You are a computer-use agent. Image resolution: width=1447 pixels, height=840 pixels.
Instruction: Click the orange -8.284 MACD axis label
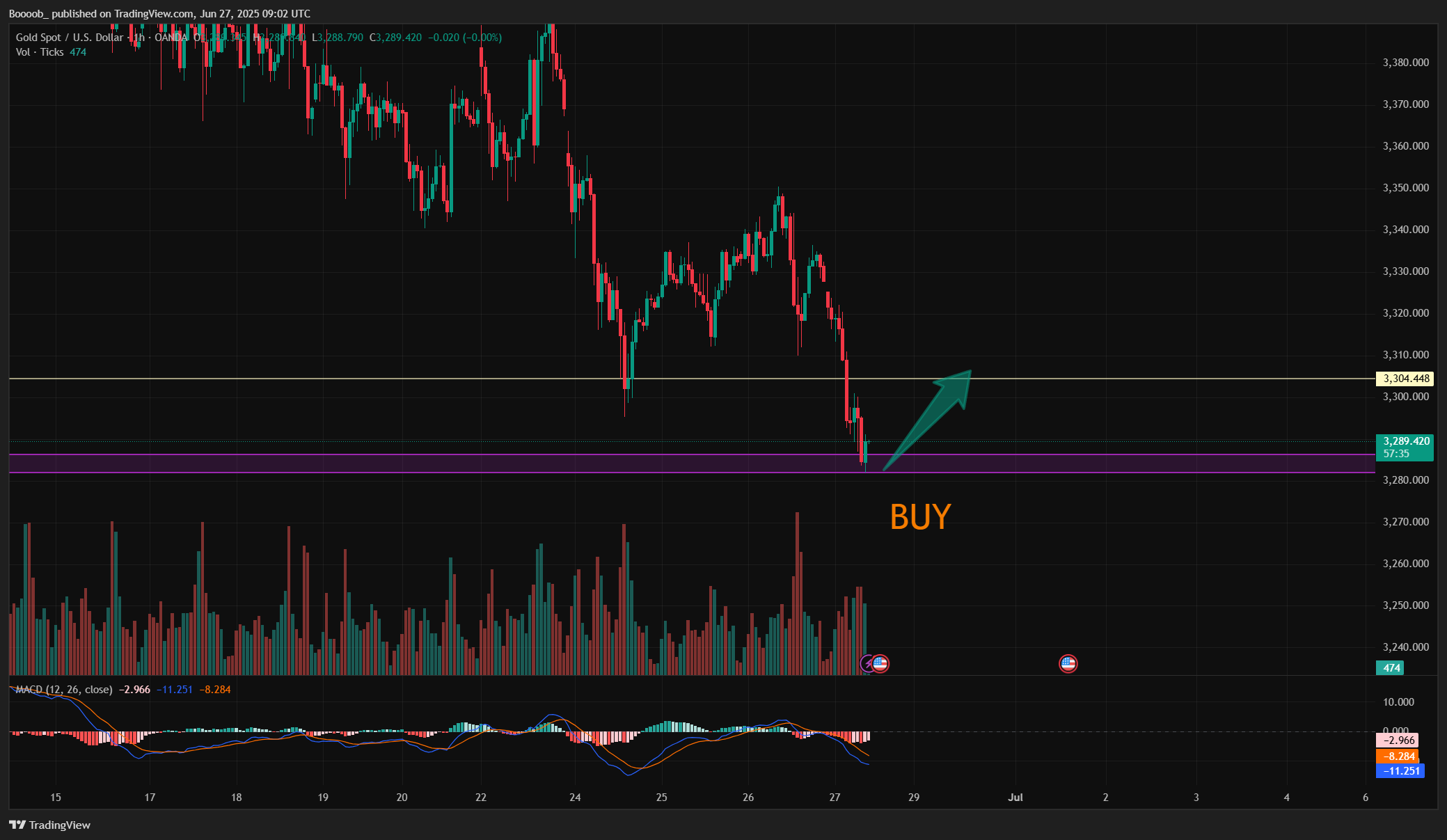[x=1398, y=756]
